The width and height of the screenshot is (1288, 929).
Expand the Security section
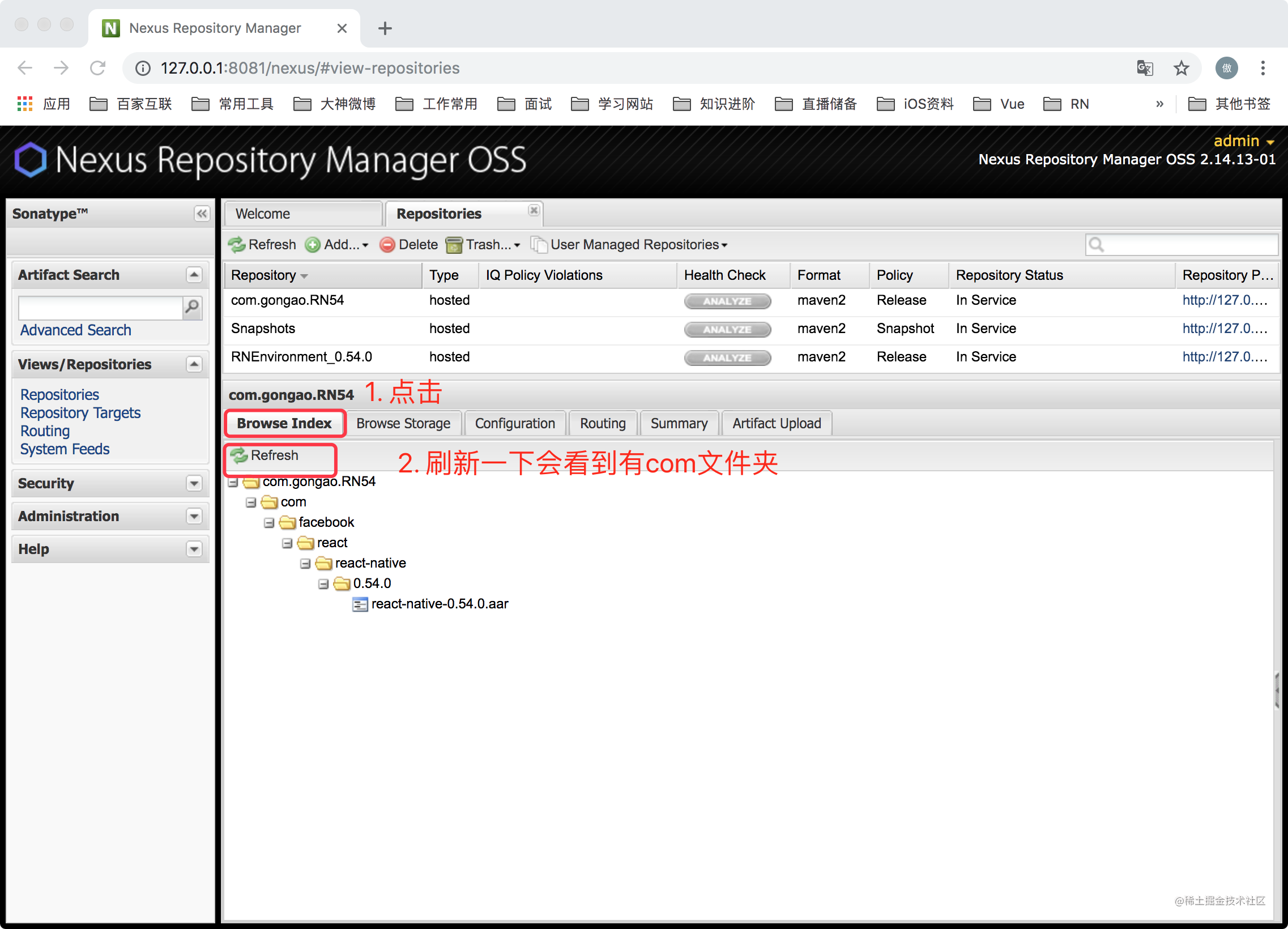(x=194, y=483)
